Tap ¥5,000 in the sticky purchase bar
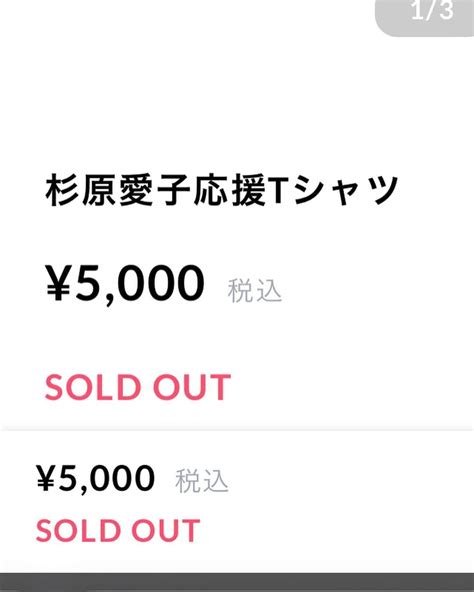The height and width of the screenshot is (592, 474). coord(96,479)
